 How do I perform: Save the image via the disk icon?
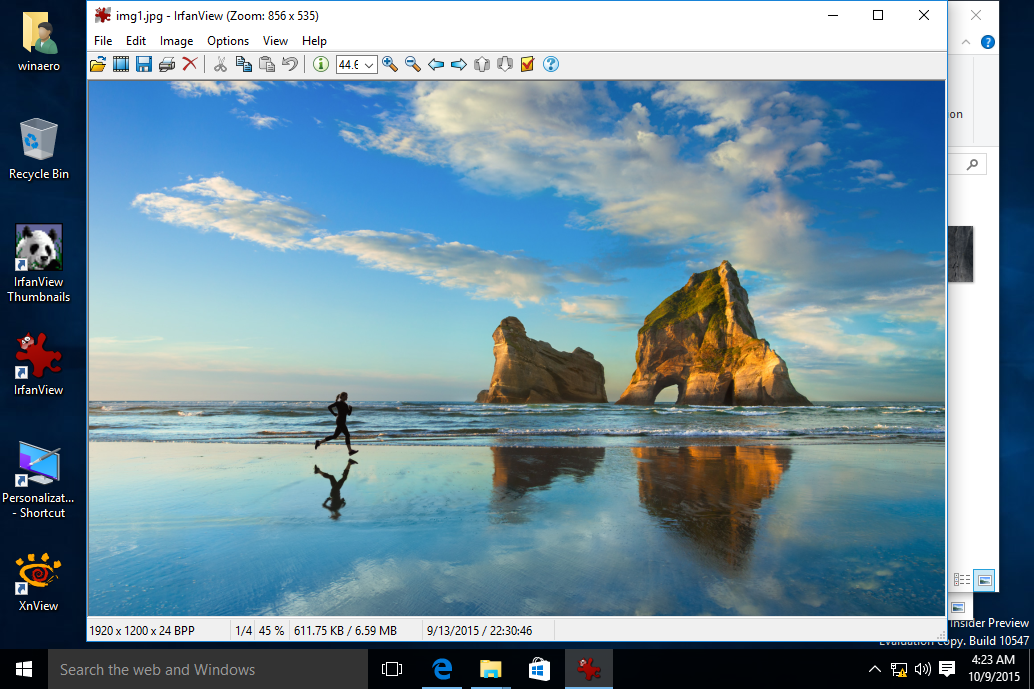coord(144,64)
